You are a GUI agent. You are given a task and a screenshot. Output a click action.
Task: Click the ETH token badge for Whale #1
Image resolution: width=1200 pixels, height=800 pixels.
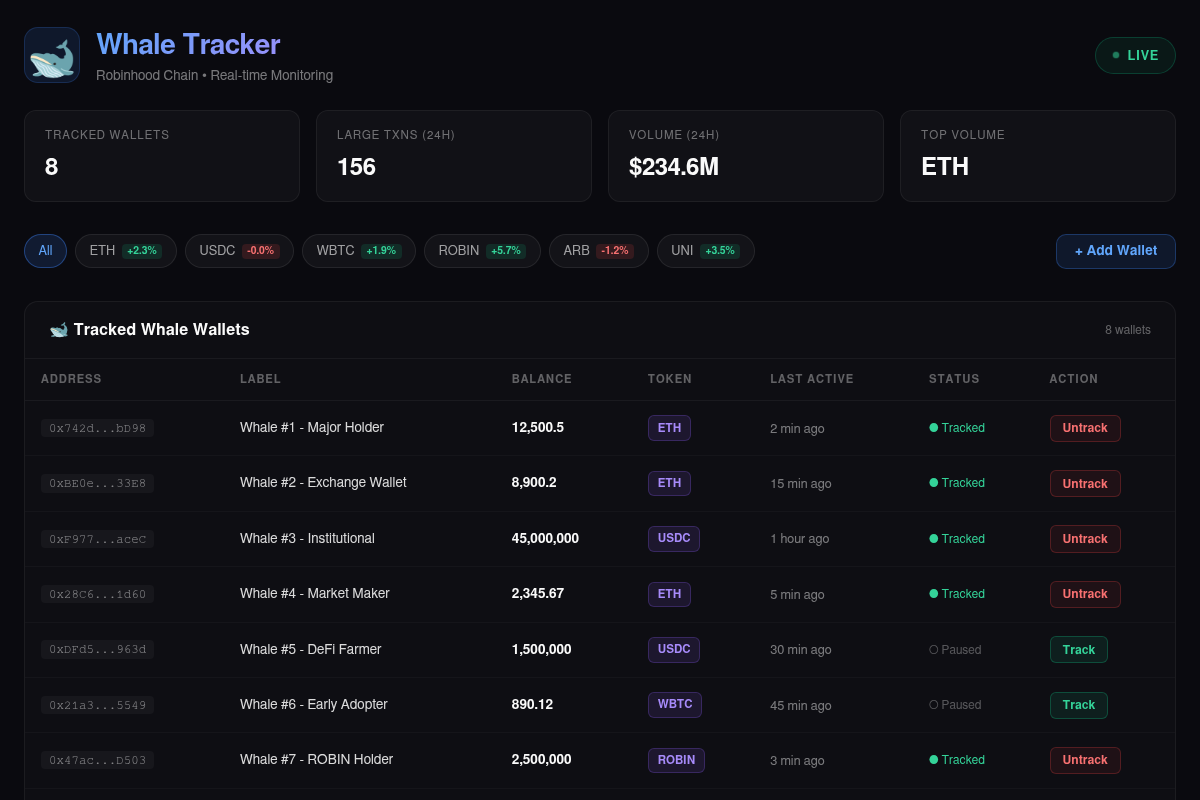coord(669,428)
